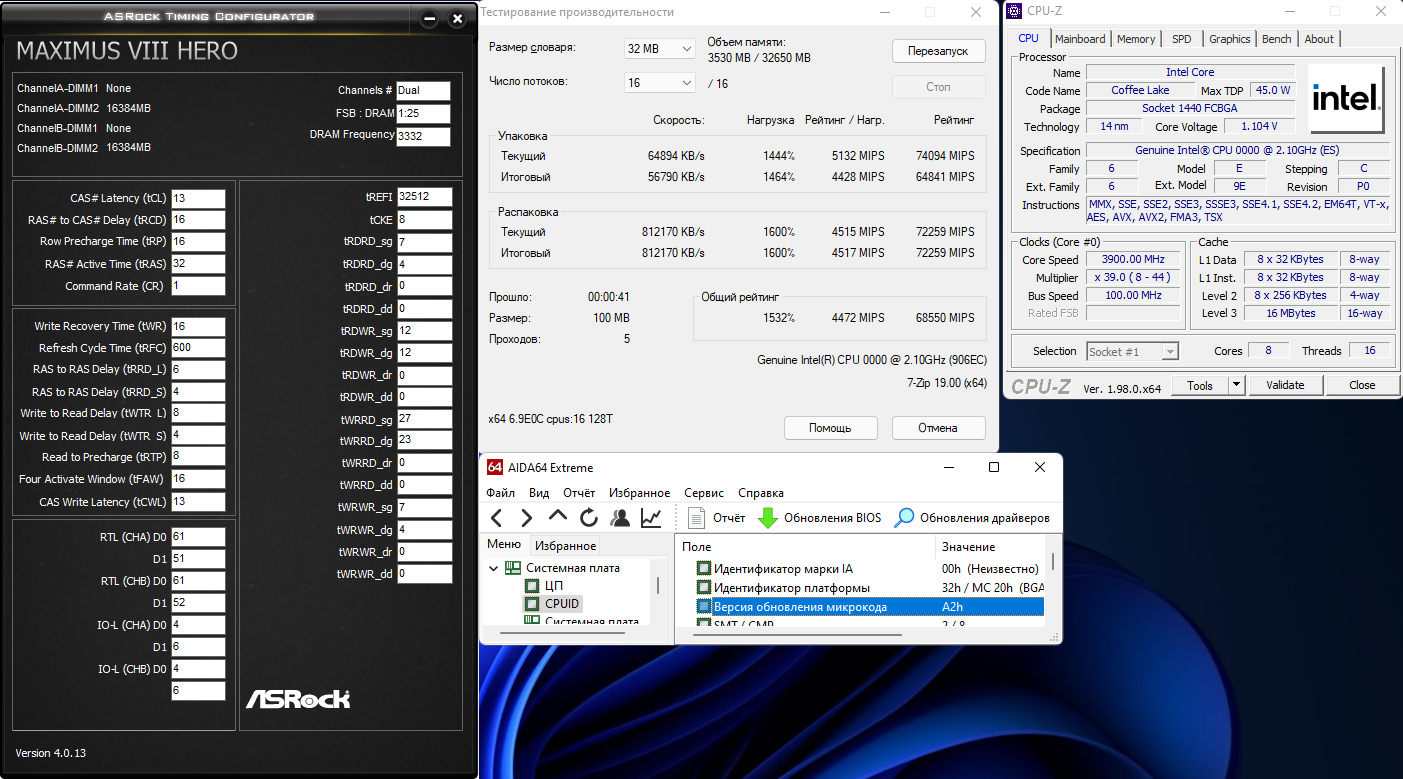Select the ЦП item in the tree
This screenshot has width=1403, height=779.
click(x=553, y=586)
